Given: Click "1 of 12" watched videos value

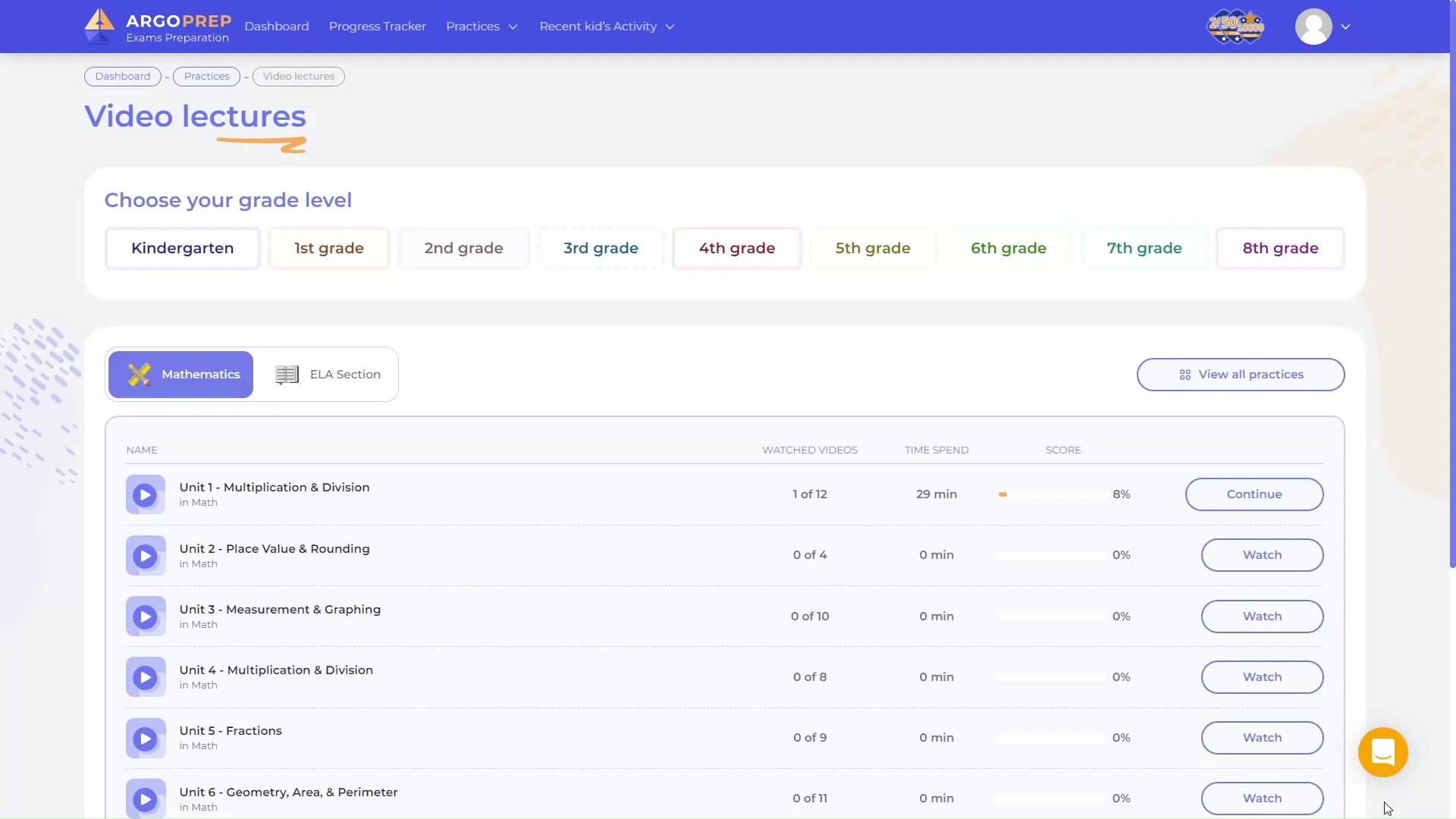Looking at the screenshot, I should (x=810, y=494).
